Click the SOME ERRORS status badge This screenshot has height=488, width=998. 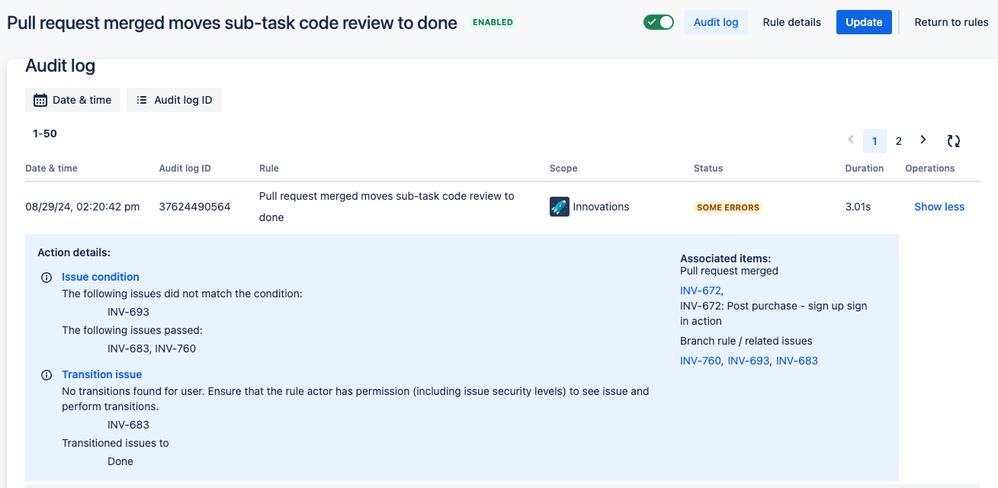(728, 207)
